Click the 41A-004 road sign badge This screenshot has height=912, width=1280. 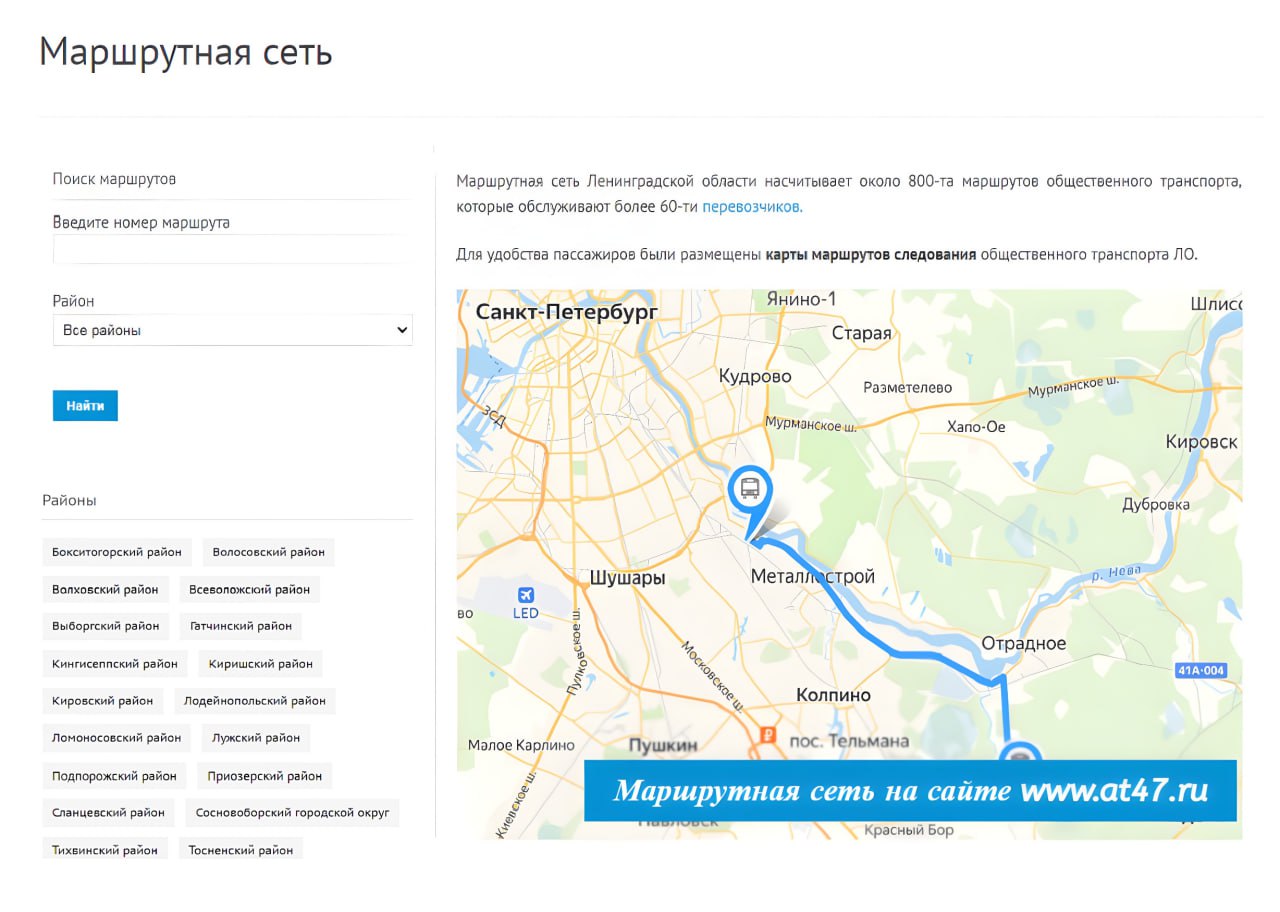click(x=1201, y=671)
